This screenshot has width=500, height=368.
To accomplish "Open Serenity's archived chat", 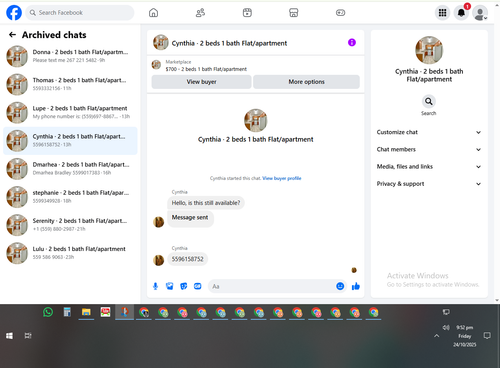I will click(70, 225).
